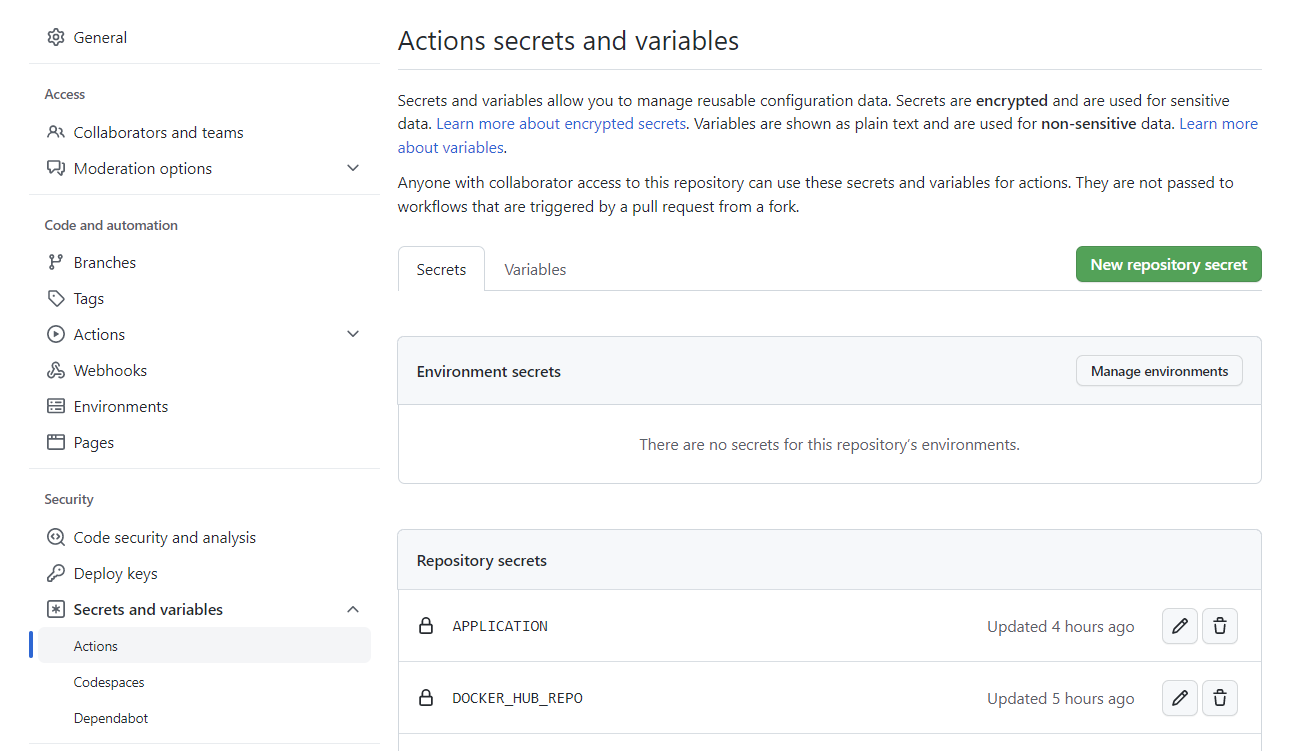The image size is (1294, 751).
Task: Open Dependabot secrets page in sidebar
Action: coord(111,718)
